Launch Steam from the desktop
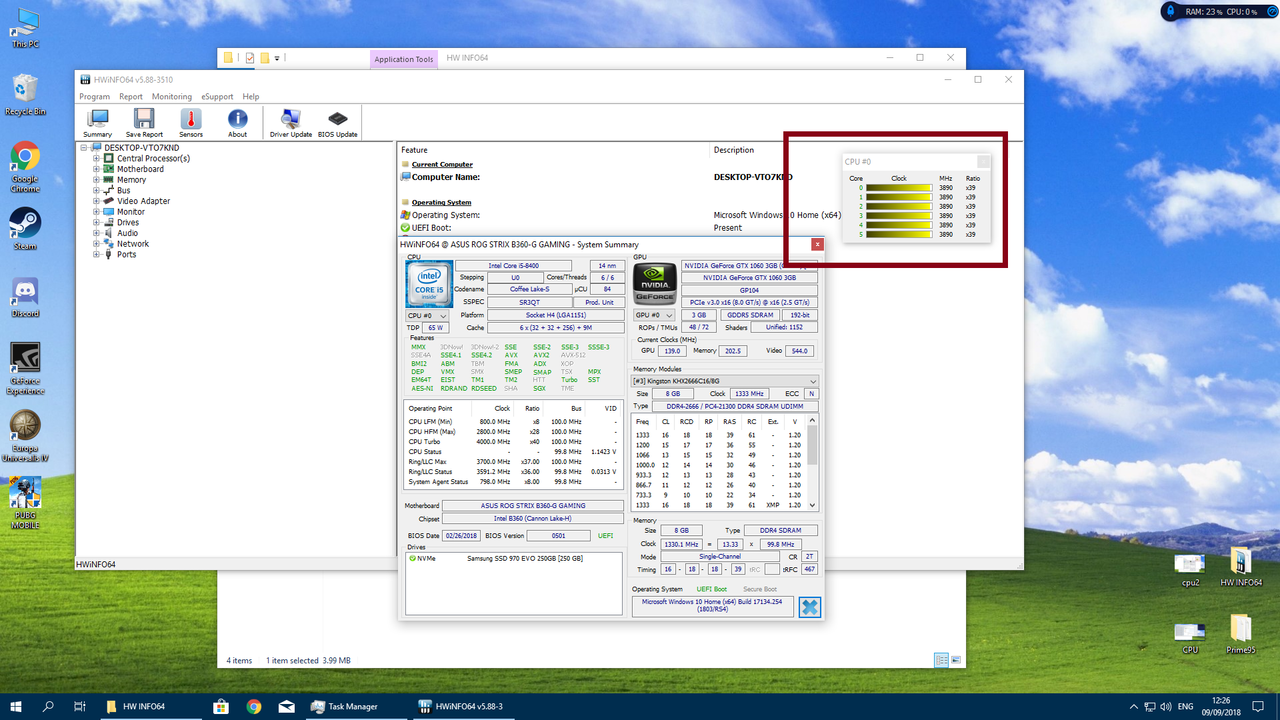 point(25,229)
